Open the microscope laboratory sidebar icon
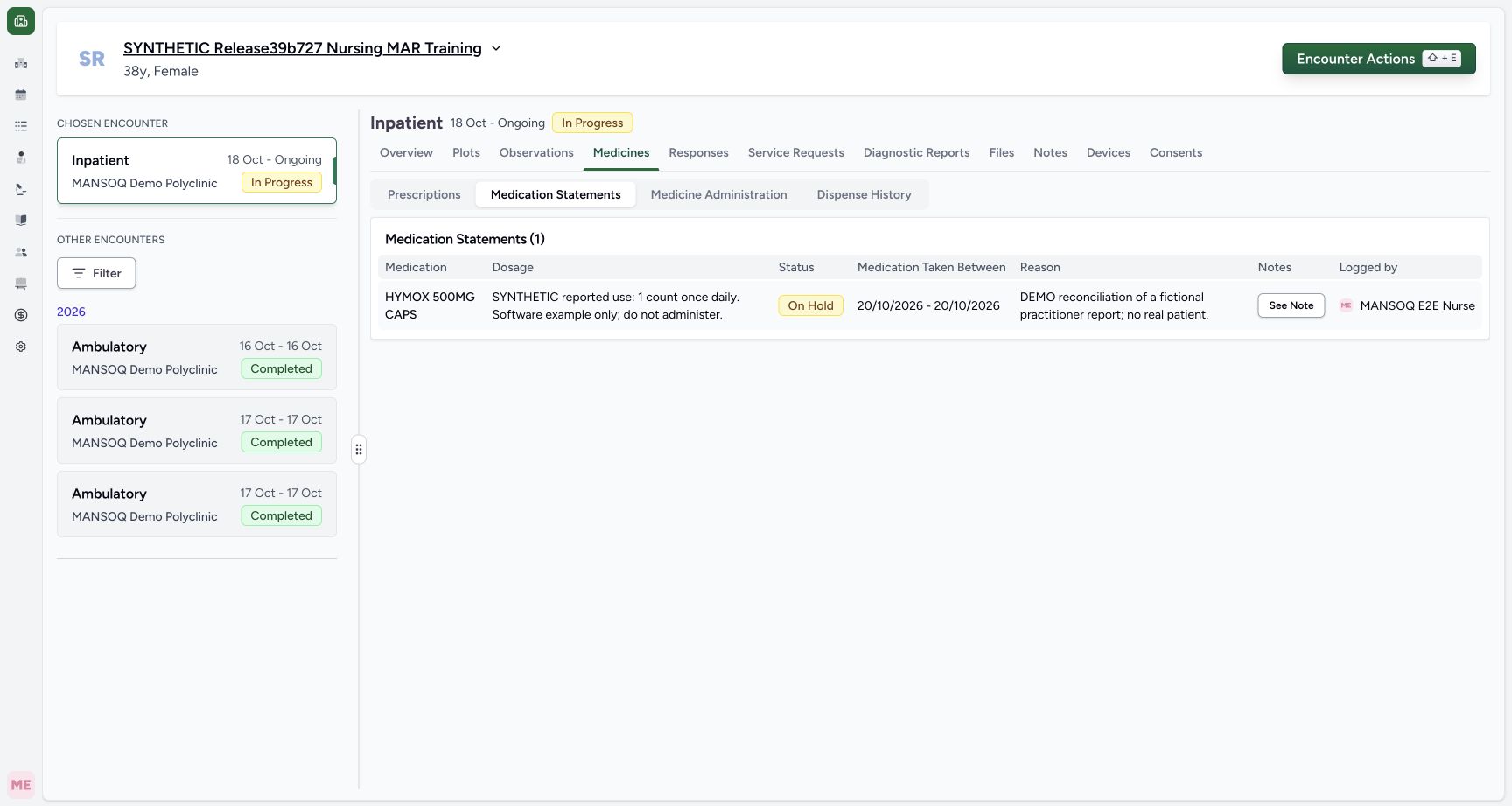 tap(21, 189)
